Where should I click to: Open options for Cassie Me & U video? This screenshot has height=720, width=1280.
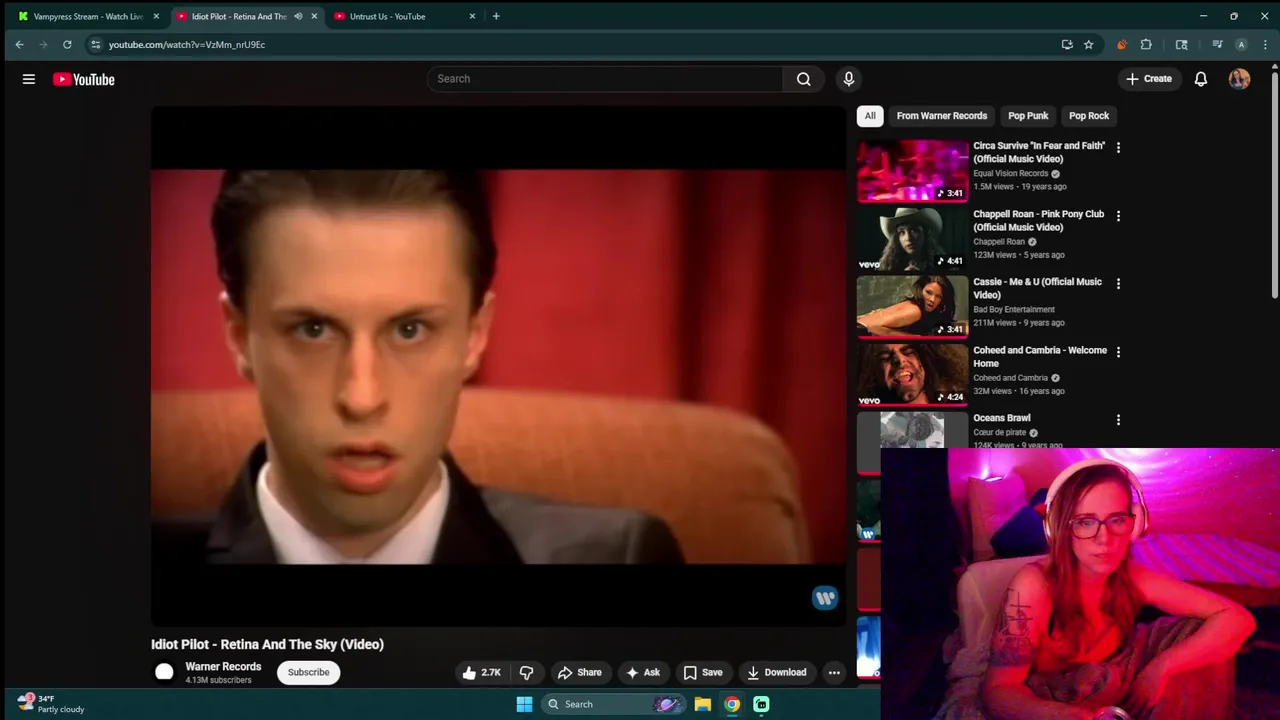tap(1118, 283)
